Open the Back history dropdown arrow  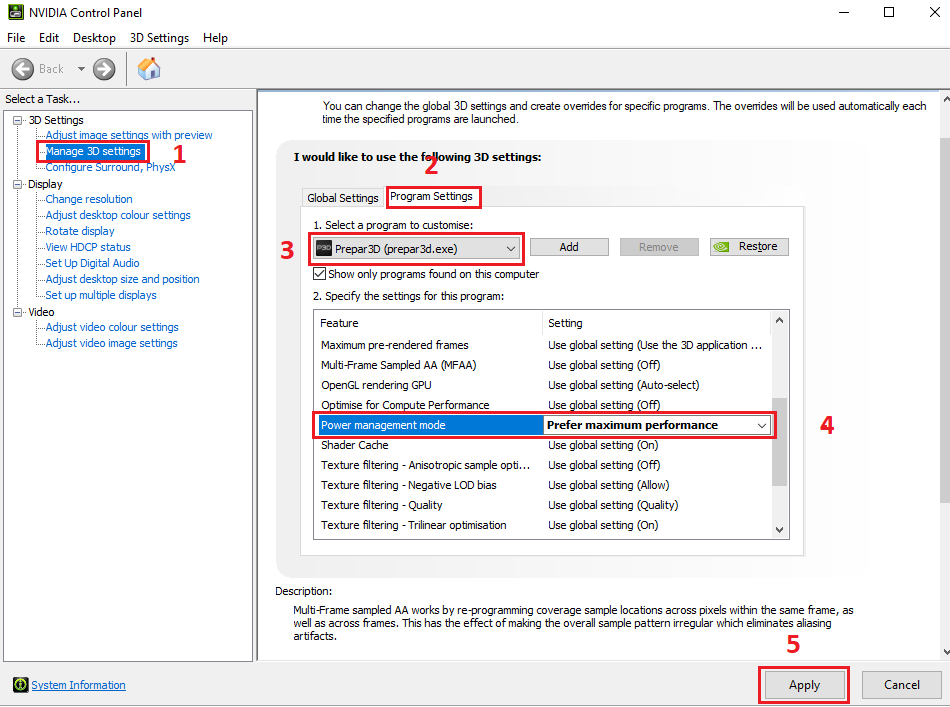[81, 69]
